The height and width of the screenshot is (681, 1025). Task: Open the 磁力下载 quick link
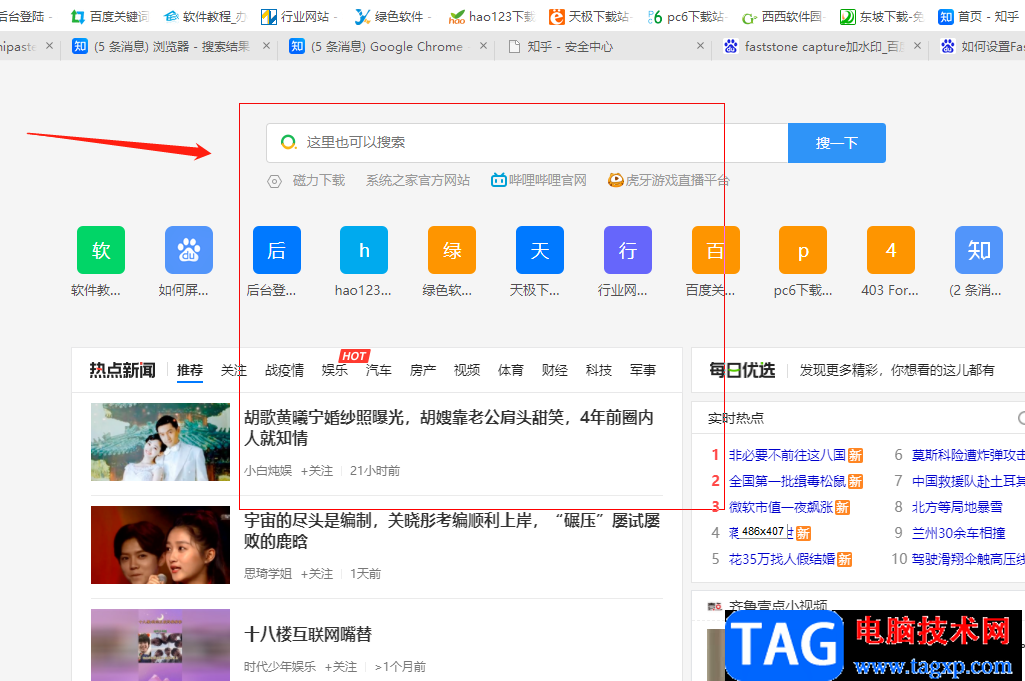318,180
